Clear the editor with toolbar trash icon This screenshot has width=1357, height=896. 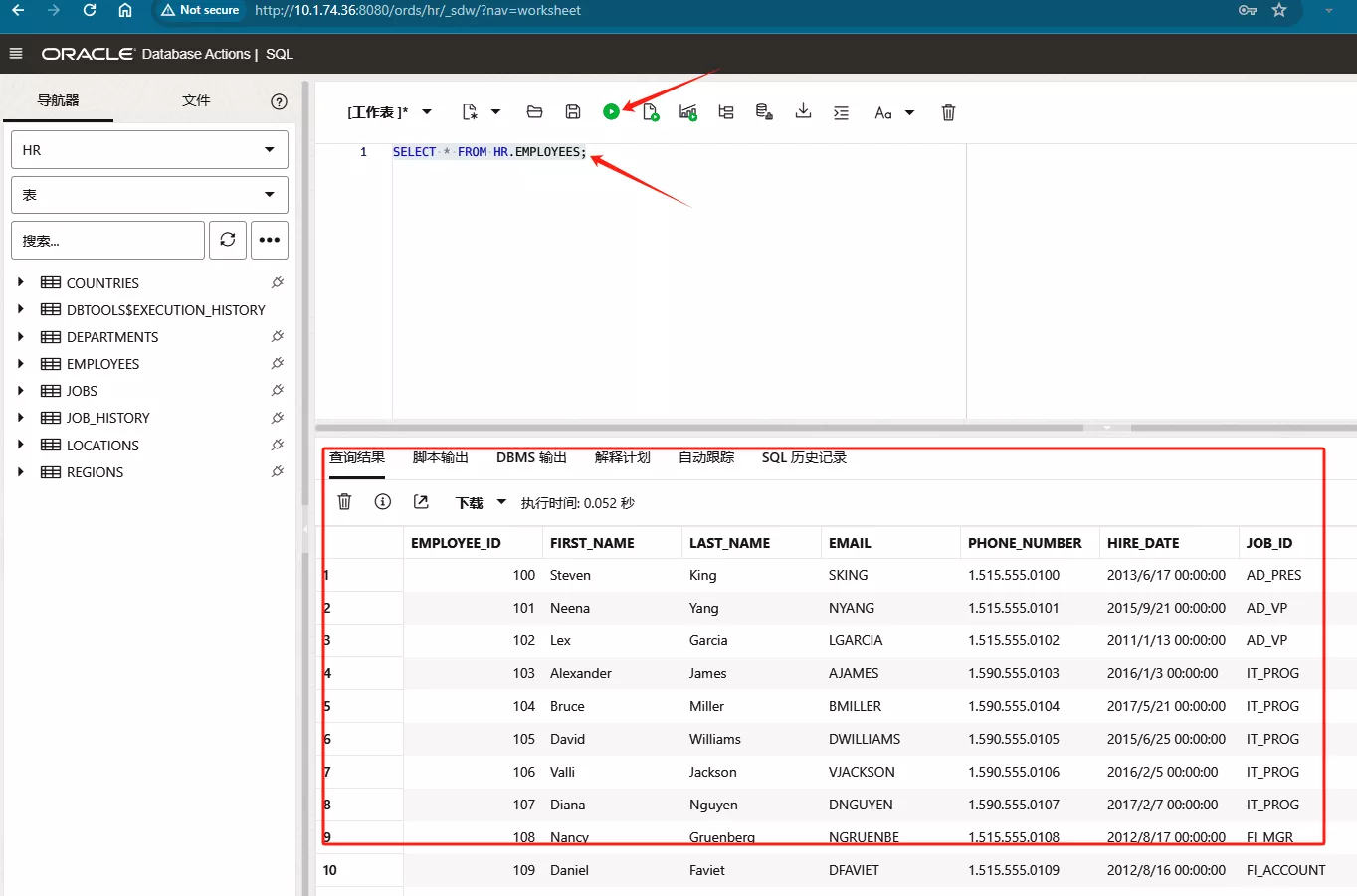[948, 112]
